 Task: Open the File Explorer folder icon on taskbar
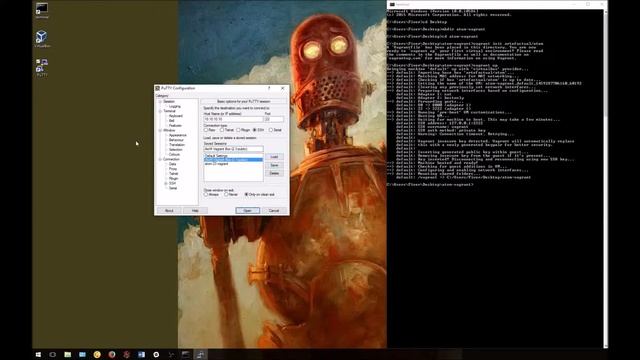coord(68,355)
